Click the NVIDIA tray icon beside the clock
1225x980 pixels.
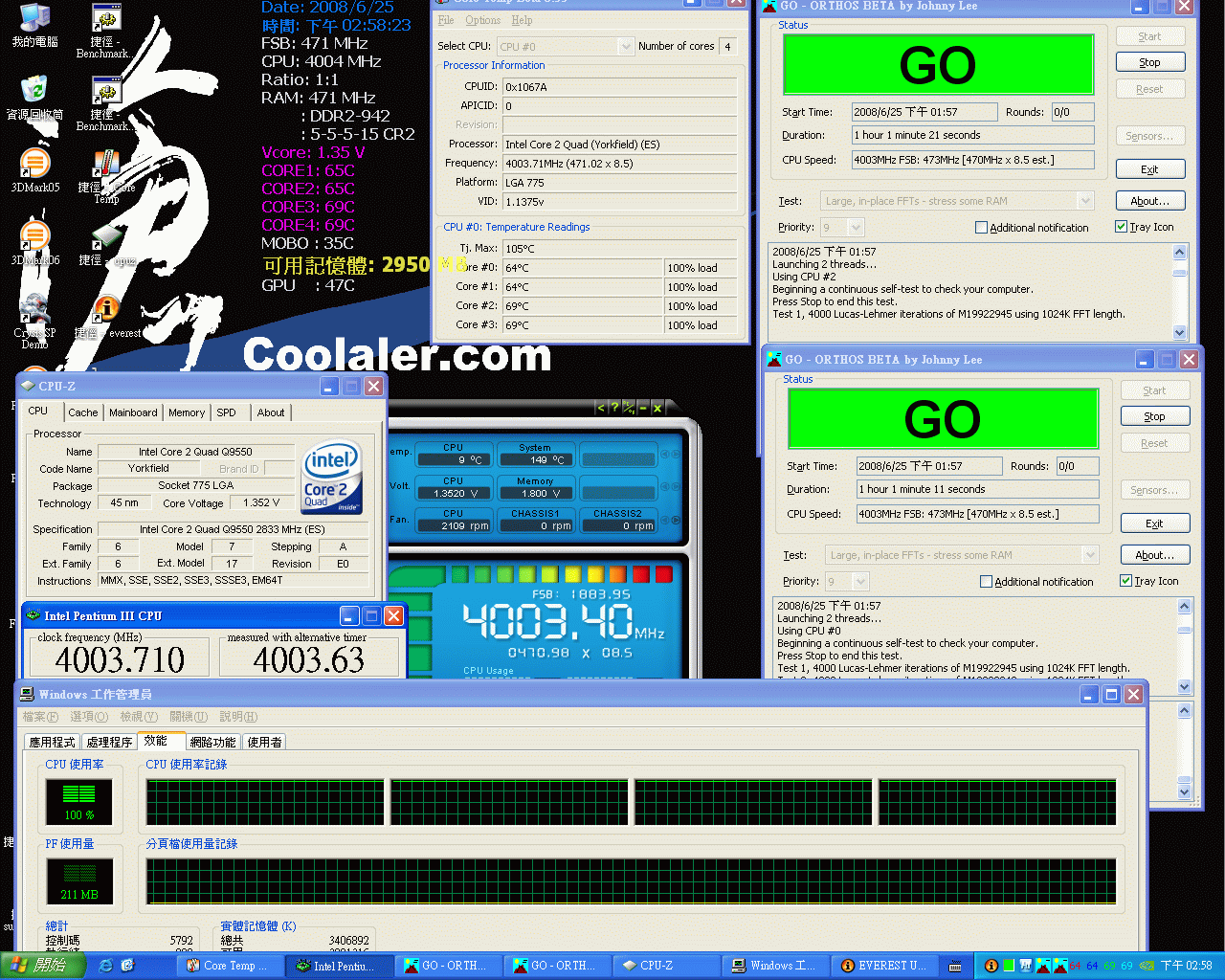(x=1147, y=966)
